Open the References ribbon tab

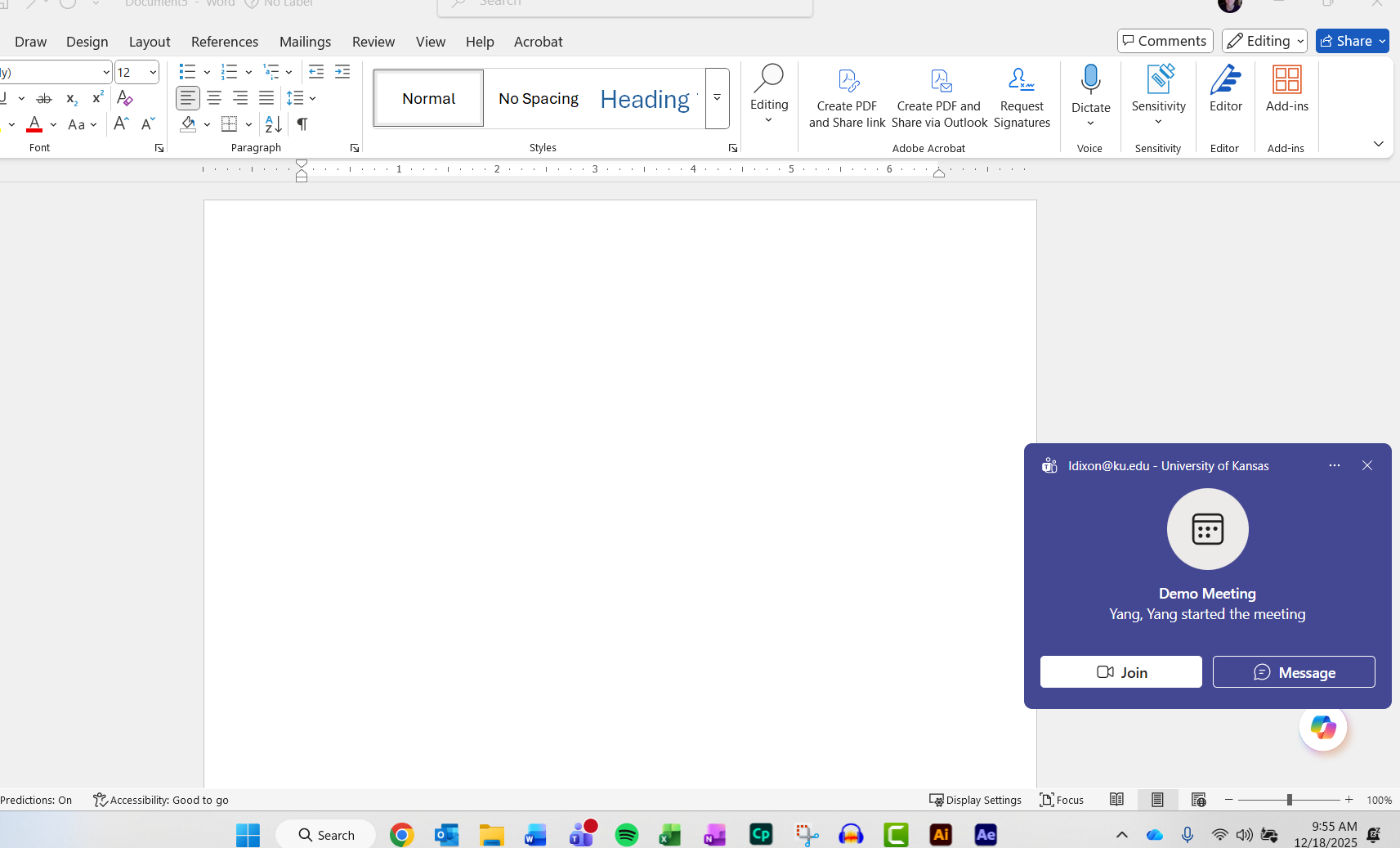tap(224, 42)
